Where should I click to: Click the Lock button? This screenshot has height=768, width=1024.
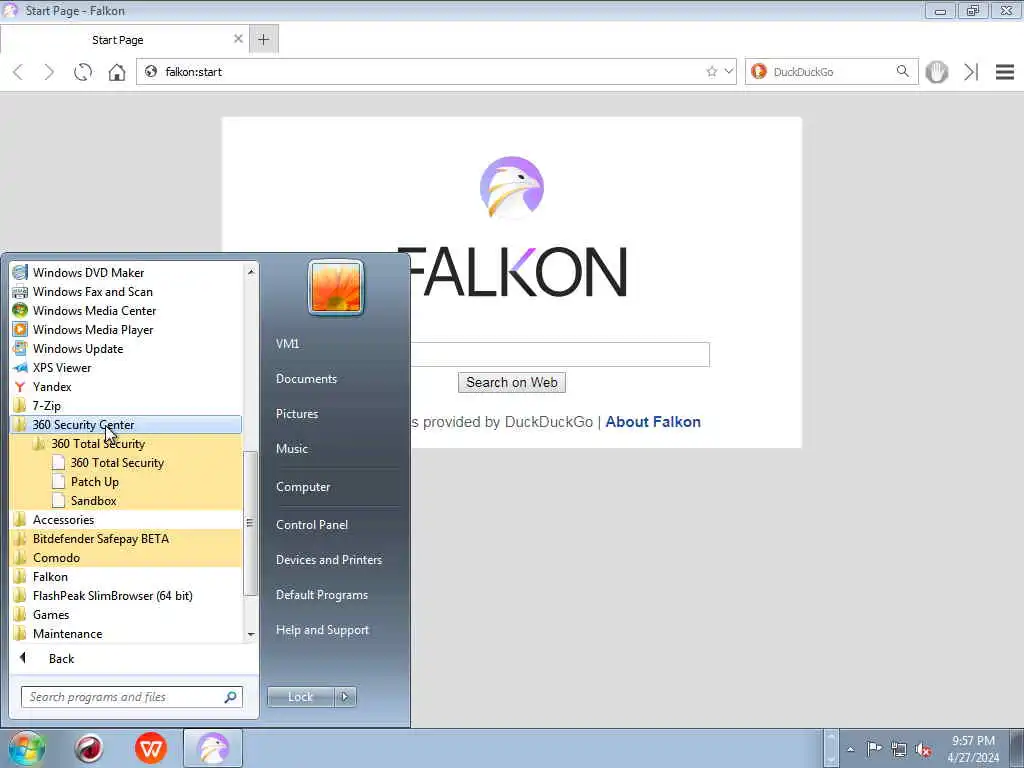pyautogui.click(x=300, y=697)
